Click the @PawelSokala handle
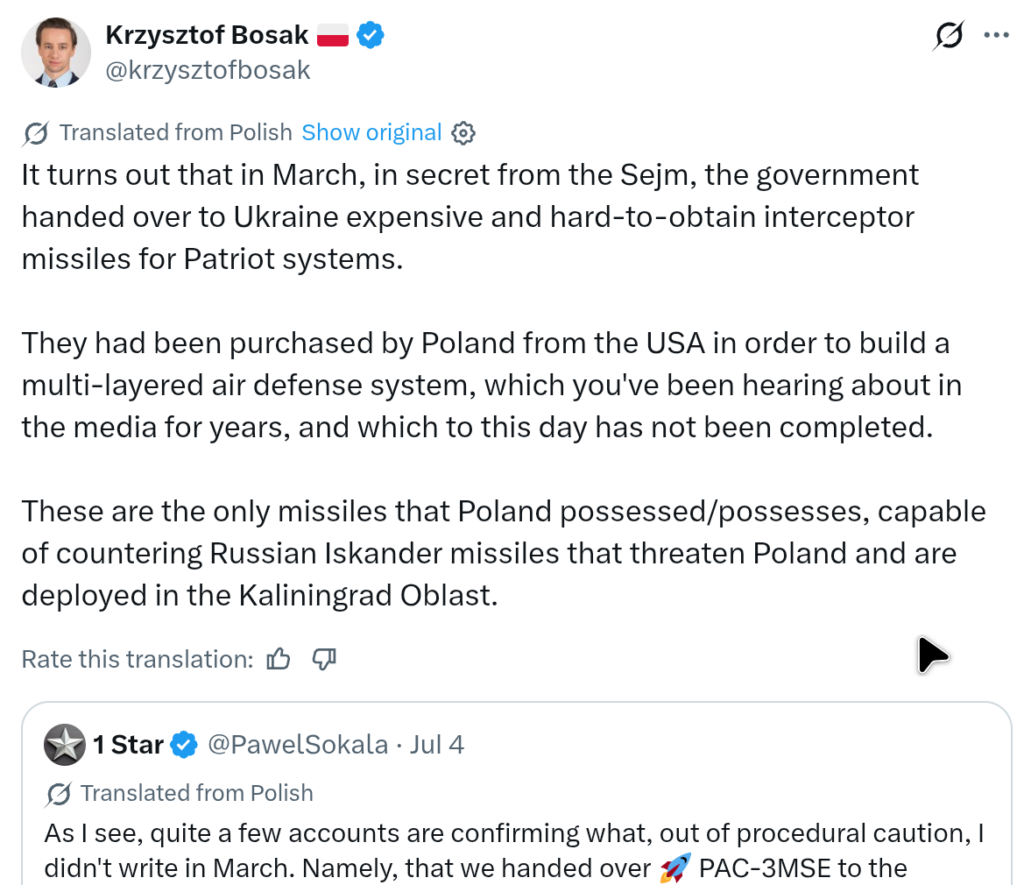 point(298,745)
